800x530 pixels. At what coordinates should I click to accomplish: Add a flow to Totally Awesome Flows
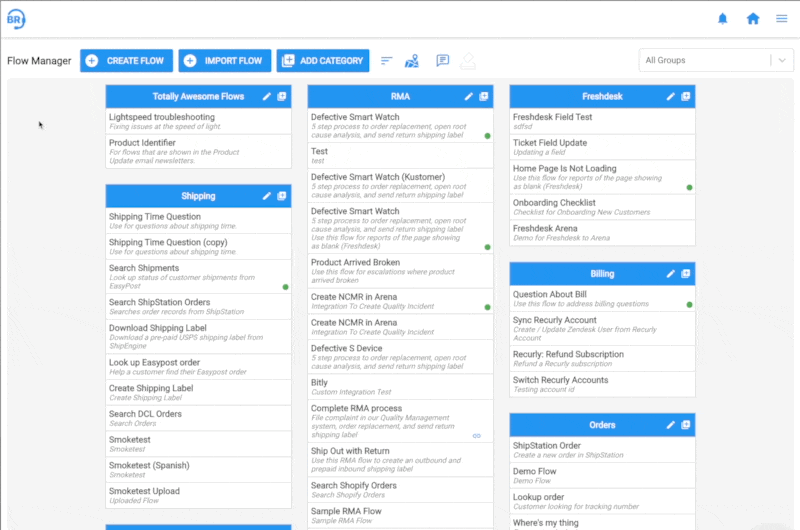[x=282, y=96]
